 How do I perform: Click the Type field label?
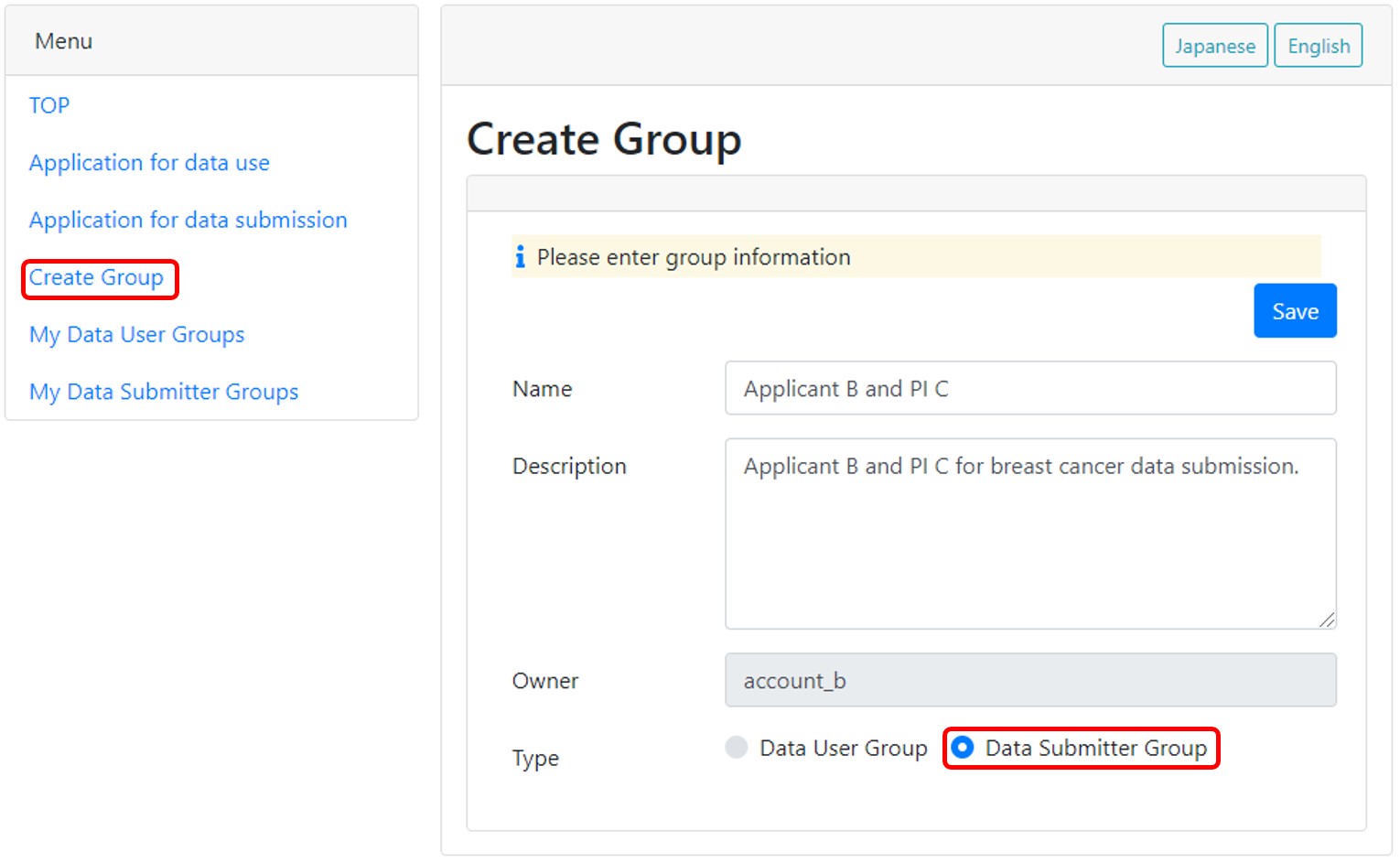pos(535,759)
